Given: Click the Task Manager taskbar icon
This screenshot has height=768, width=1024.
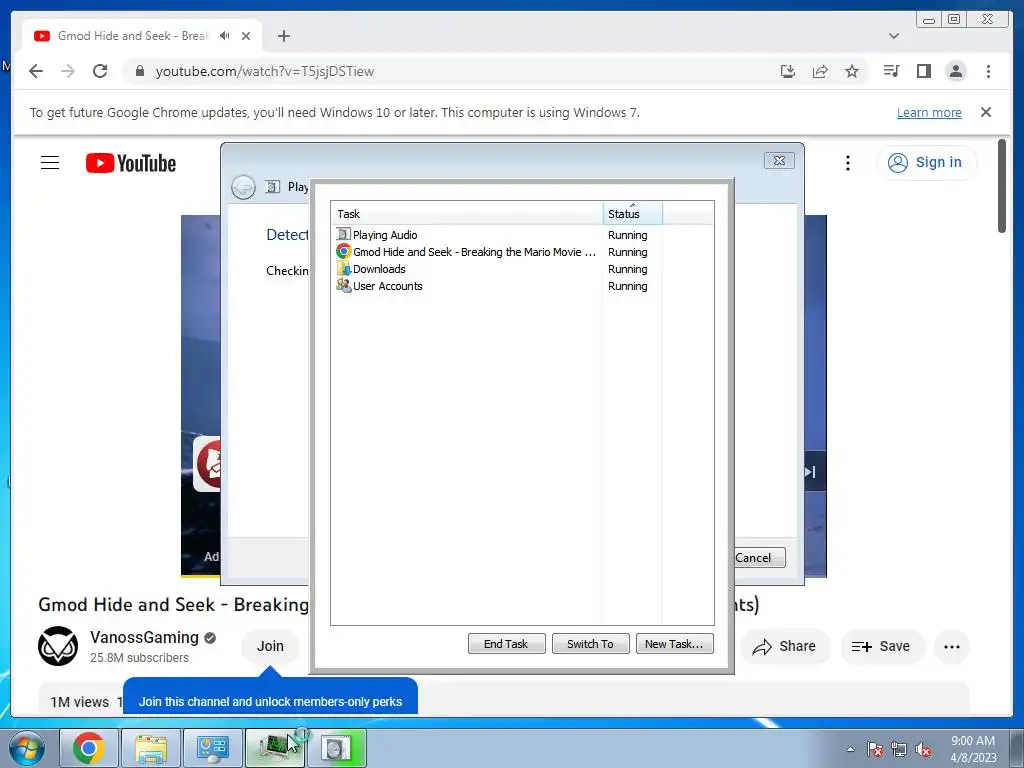Looking at the screenshot, I should 274,748.
